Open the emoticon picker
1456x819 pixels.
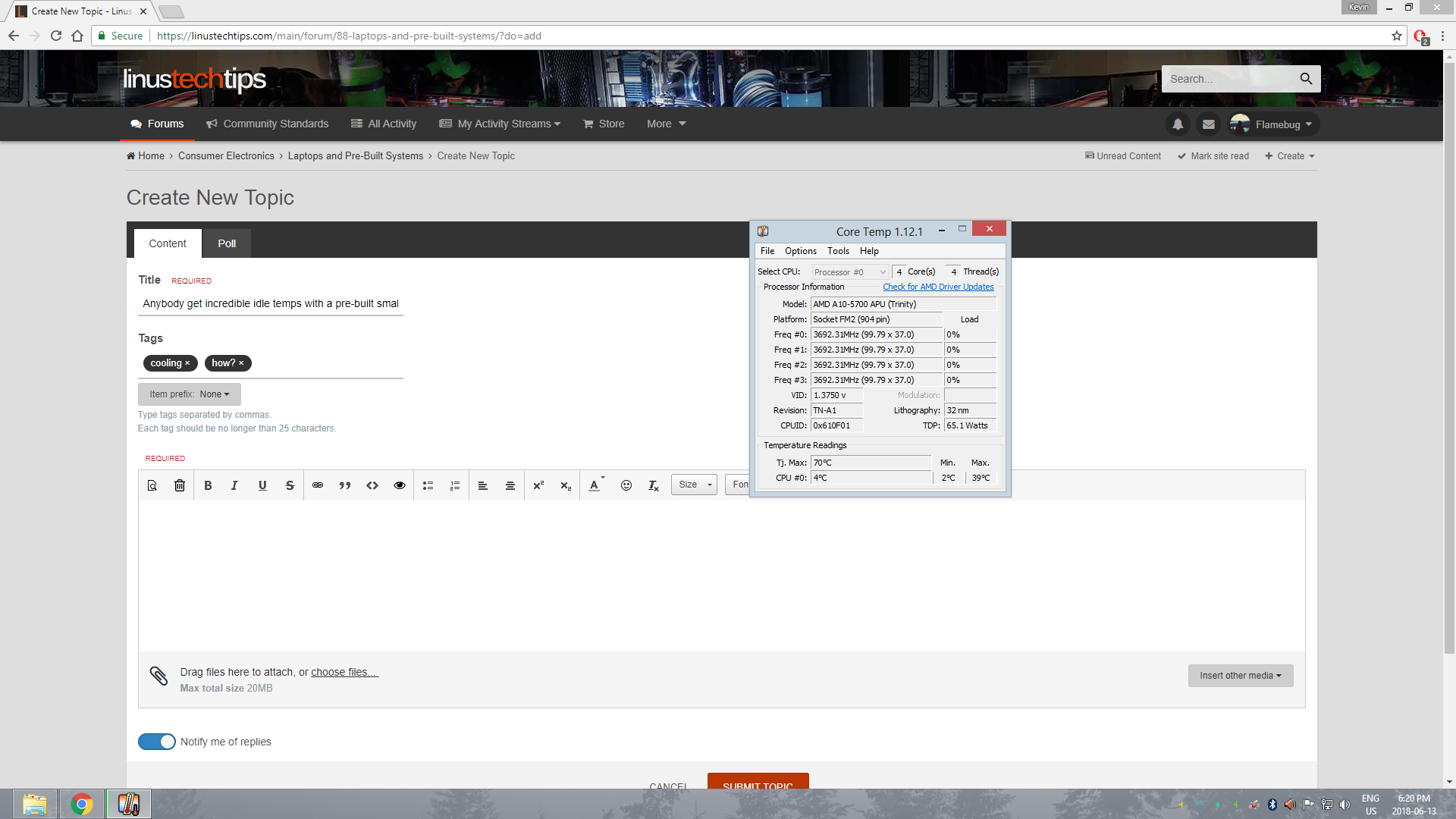[626, 485]
